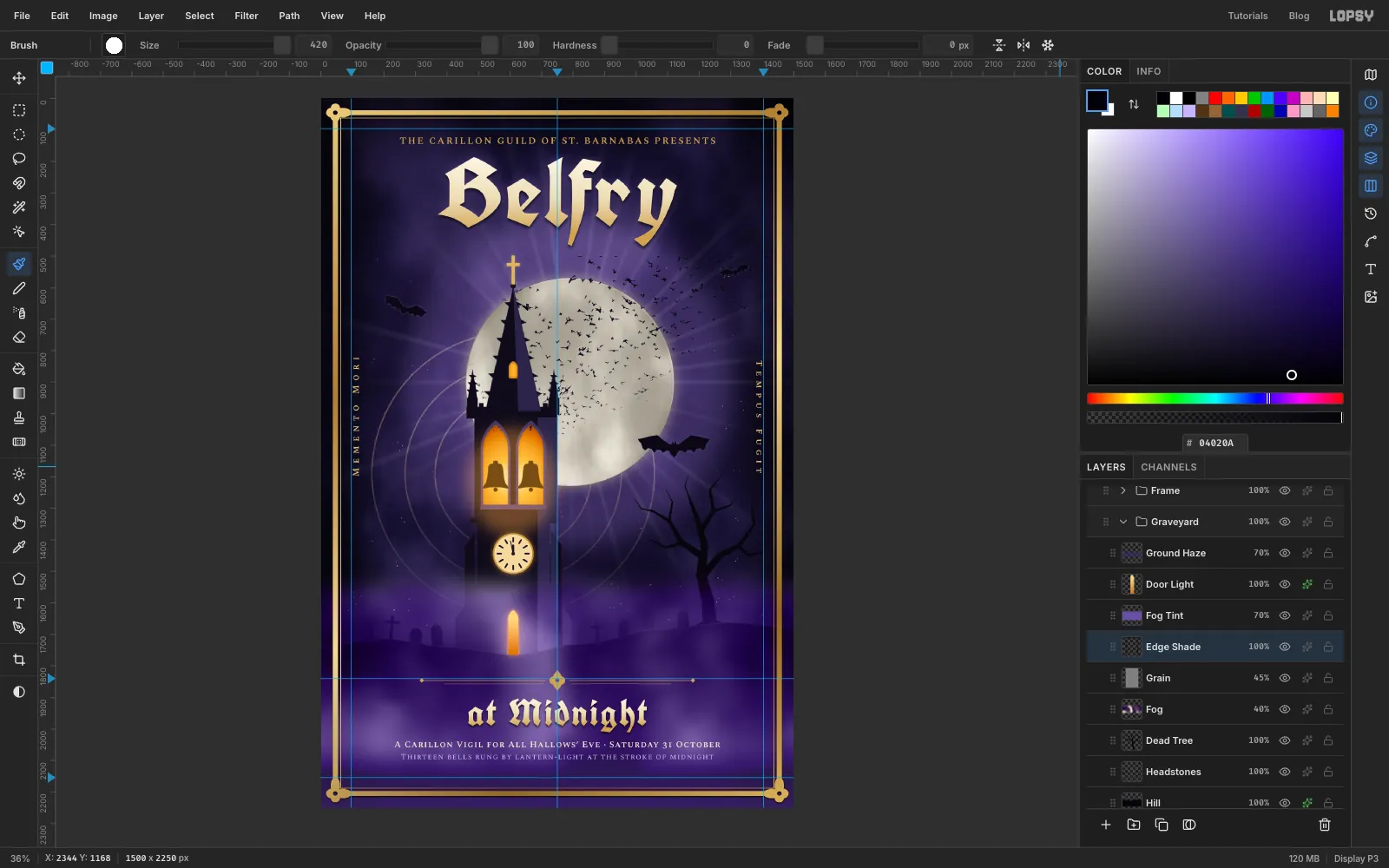Pick the red color swatch
Image resolution: width=1389 pixels, height=868 pixels.
(1215, 98)
